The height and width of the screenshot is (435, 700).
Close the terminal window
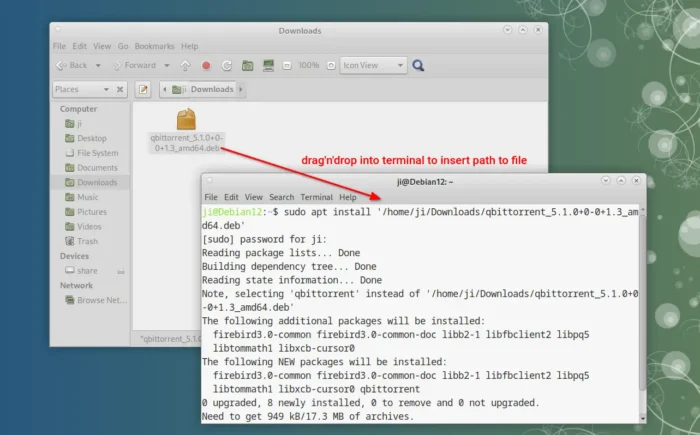coord(637,180)
